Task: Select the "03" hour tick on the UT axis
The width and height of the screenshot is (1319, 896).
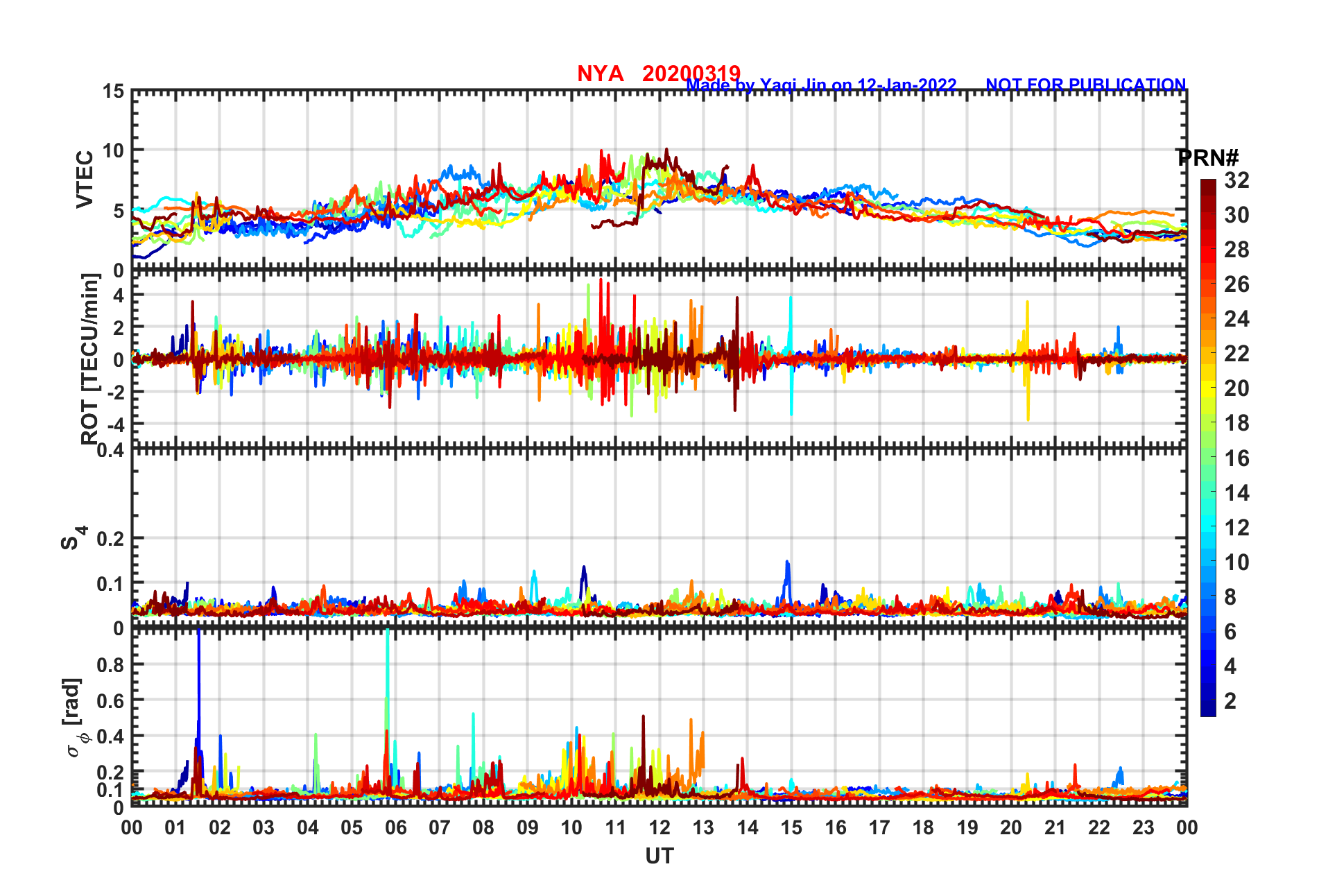Action: click(264, 827)
